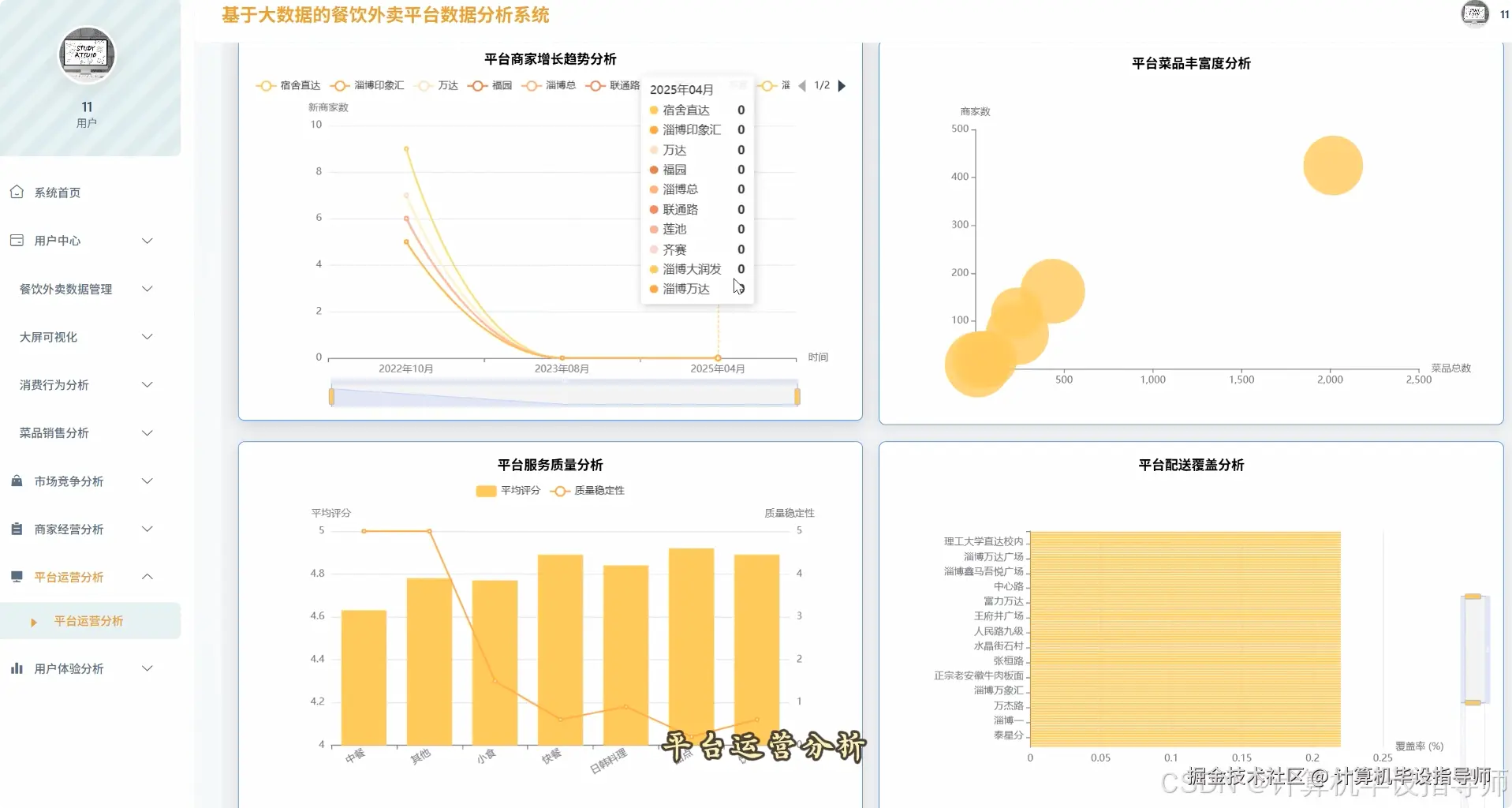Click the username 11 under sidebar avatar
This screenshot has height=808, width=1512.
87,107
